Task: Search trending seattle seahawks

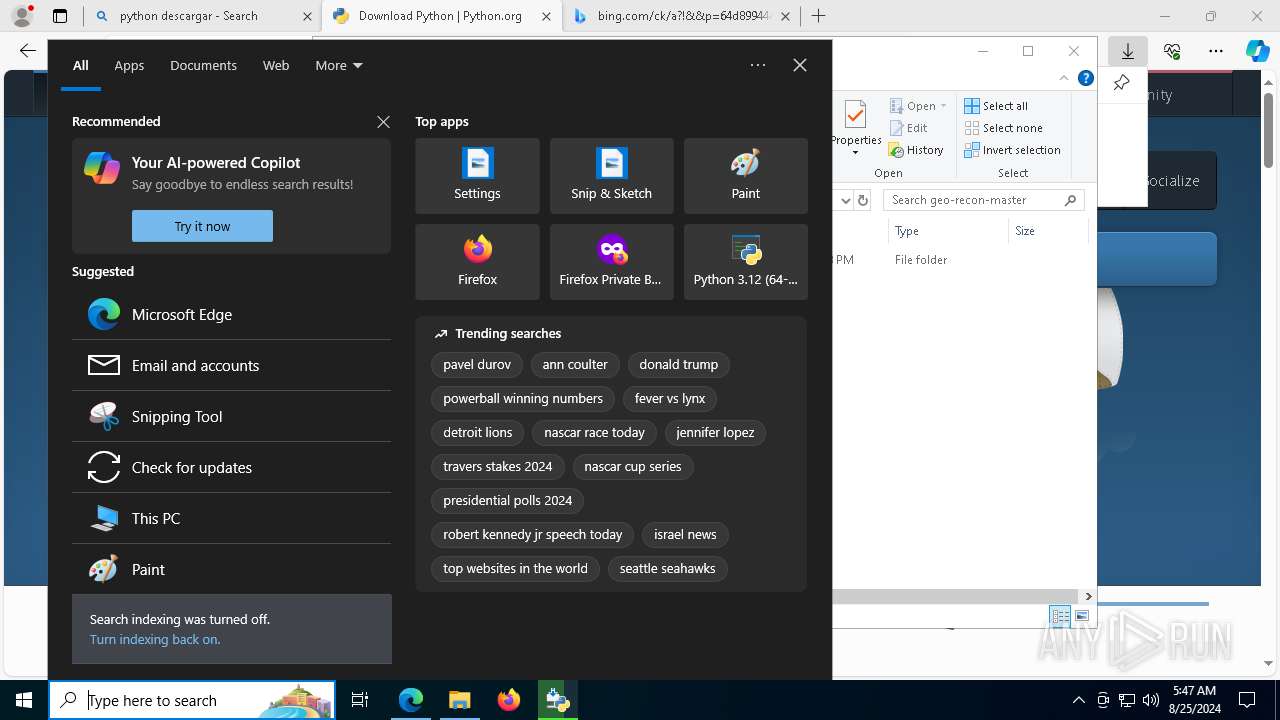Action: click(667, 568)
